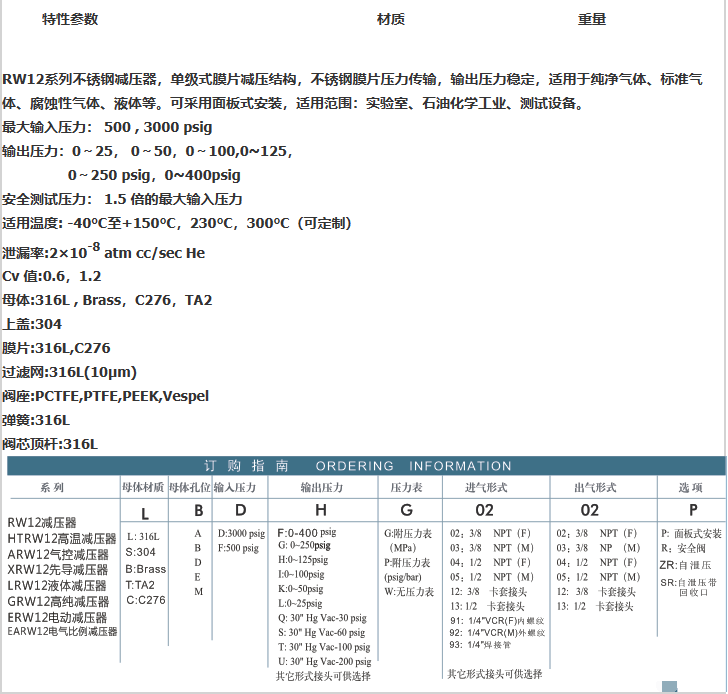Switch to the 重量 tab
The width and height of the screenshot is (728, 694).
coord(592,19)
